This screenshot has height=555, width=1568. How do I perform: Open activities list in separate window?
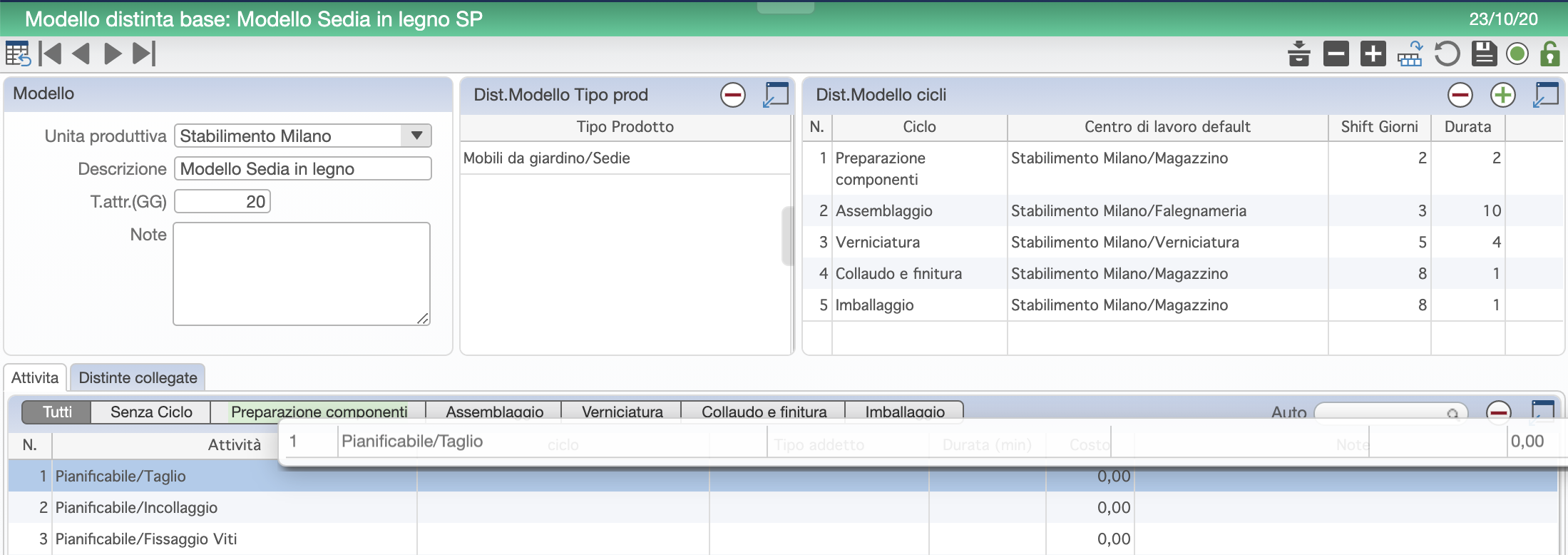[1542, 410]
